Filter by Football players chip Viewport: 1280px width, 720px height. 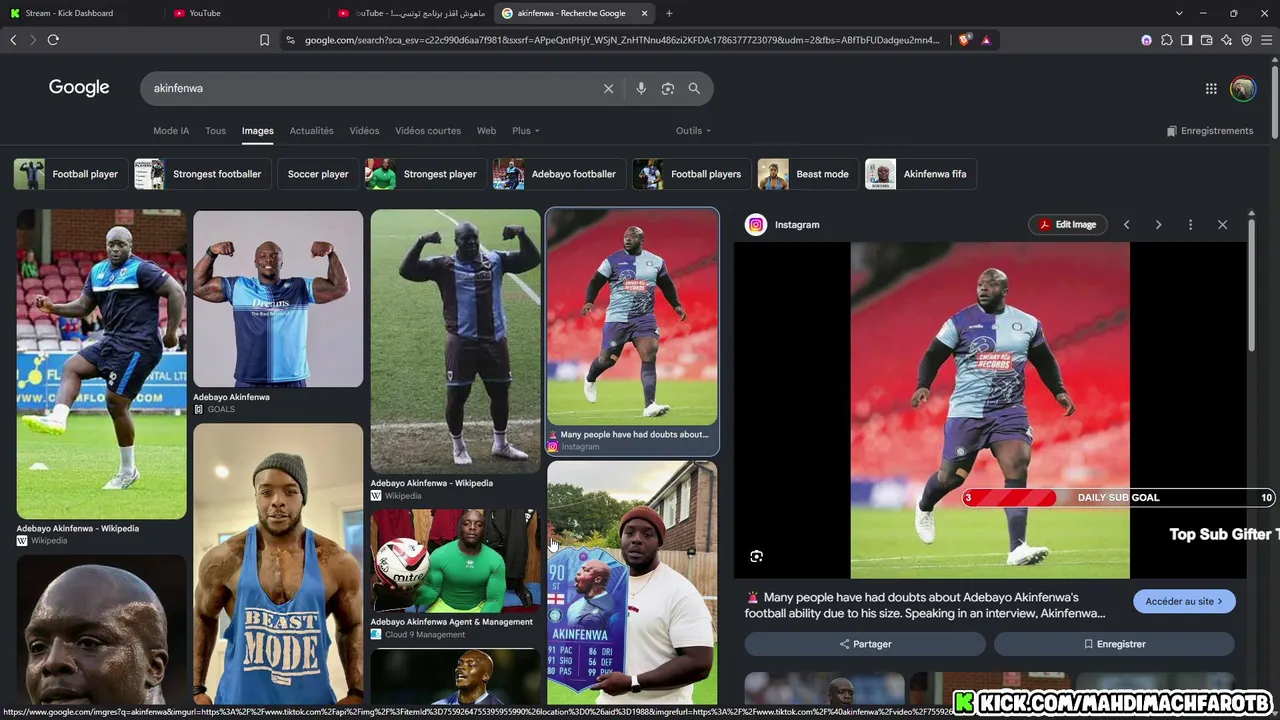692,174
